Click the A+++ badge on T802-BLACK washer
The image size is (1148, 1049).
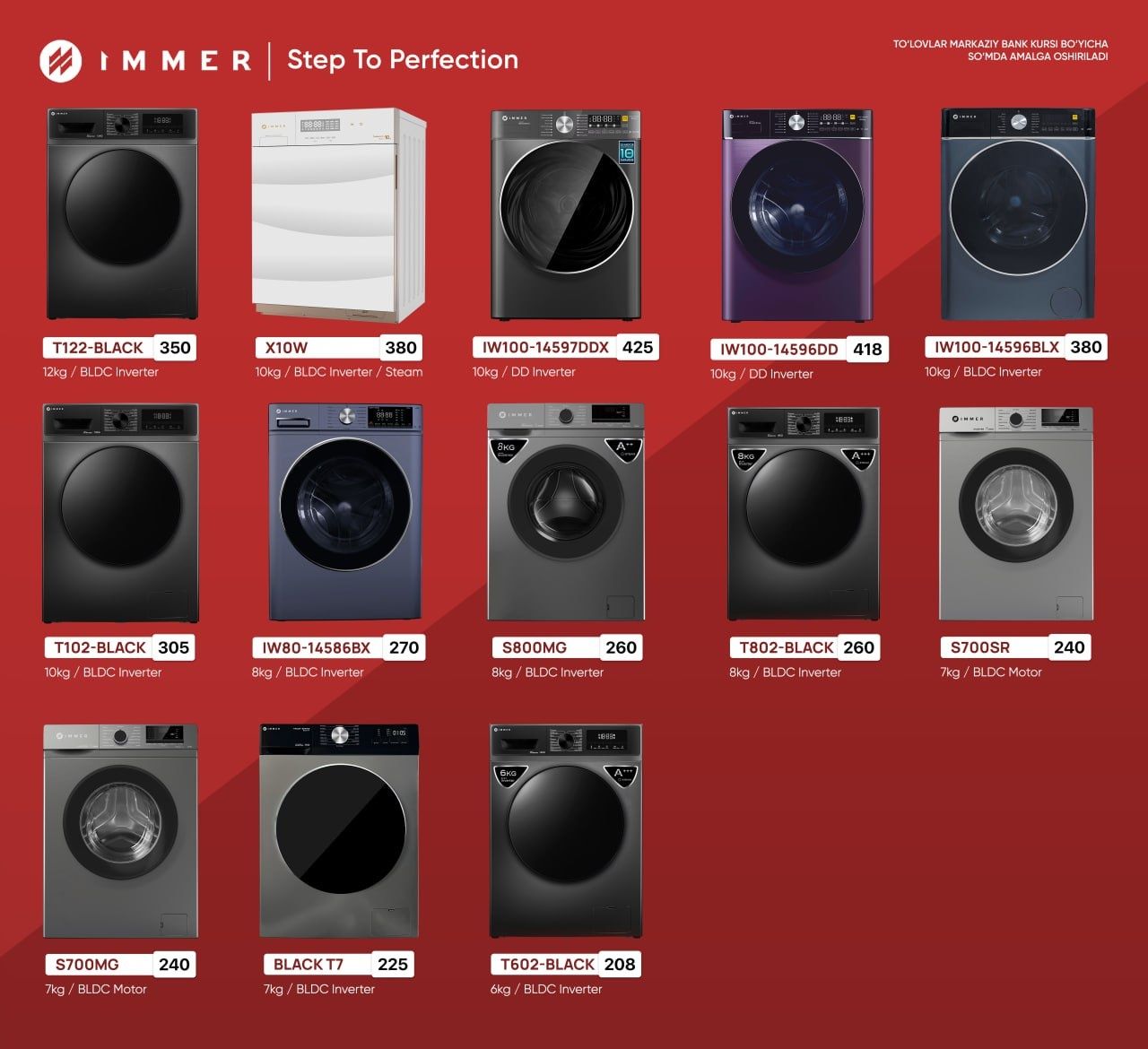tap(860, 458)
